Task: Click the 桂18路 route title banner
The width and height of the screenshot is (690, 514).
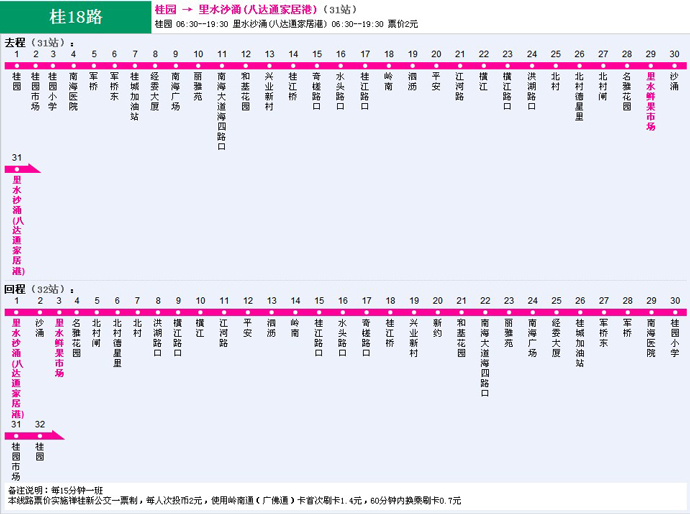Action: click(x=75, y=17)
